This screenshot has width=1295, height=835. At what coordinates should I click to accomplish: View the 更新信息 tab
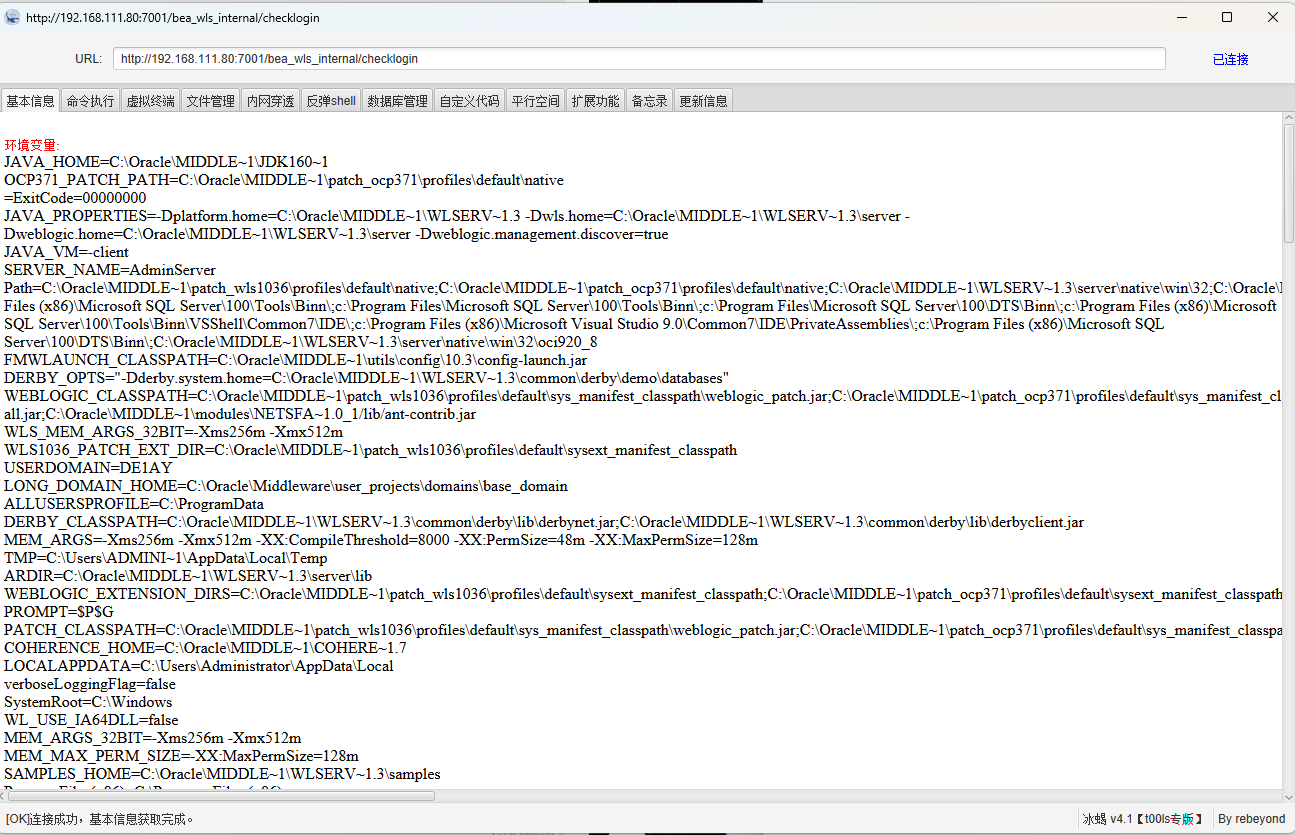(703, 101)
